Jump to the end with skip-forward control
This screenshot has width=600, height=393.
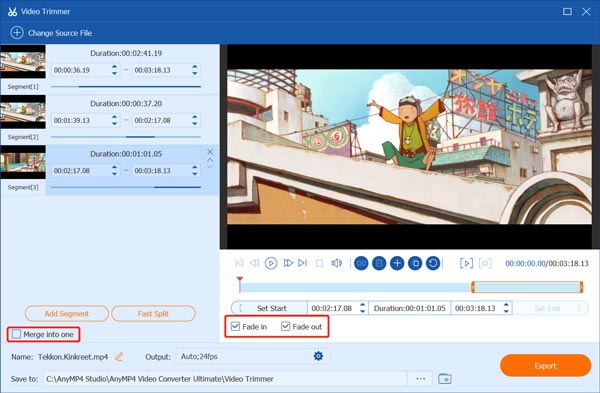pos(302,263)
